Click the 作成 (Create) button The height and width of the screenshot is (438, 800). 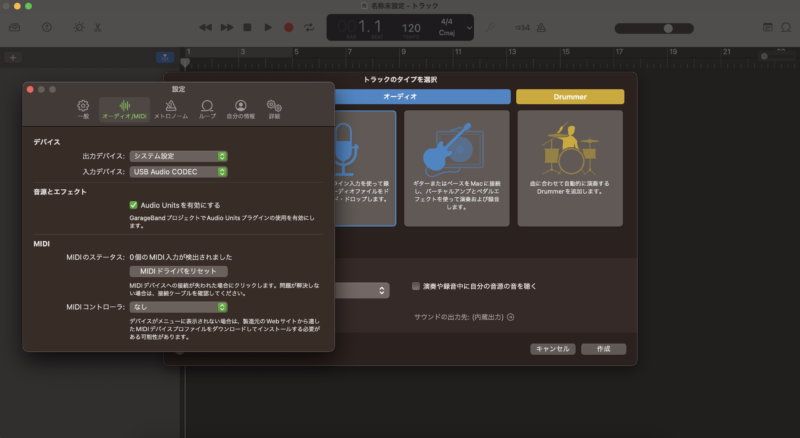pyautogui.click(x=603, y=349)
